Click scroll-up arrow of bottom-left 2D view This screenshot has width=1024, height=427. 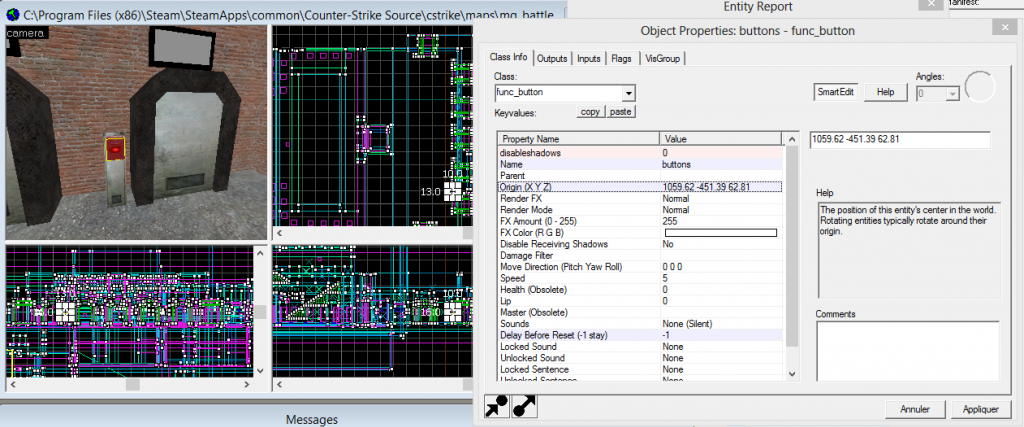[x=259, y=253]
